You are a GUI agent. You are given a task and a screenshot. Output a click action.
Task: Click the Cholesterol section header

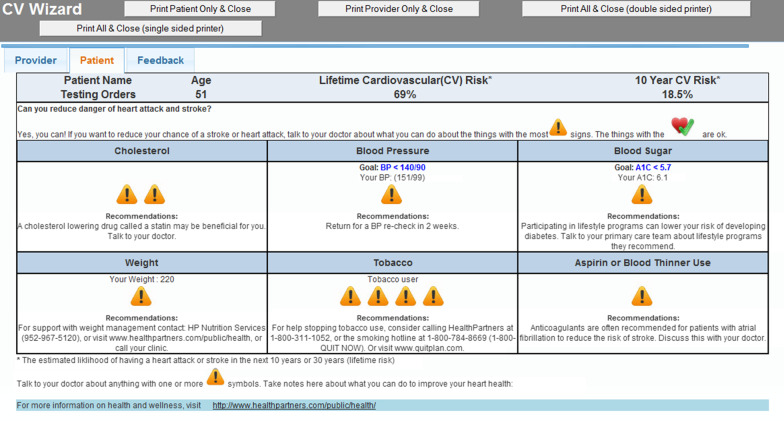[142, 151]
